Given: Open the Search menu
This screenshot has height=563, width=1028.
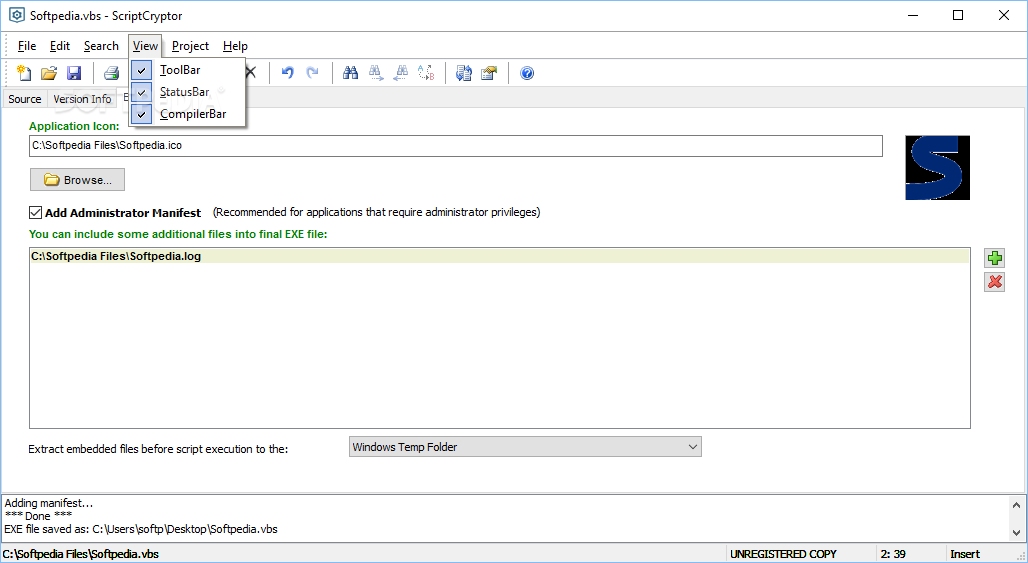Looking at the screenshot, I should pos(101,46).
